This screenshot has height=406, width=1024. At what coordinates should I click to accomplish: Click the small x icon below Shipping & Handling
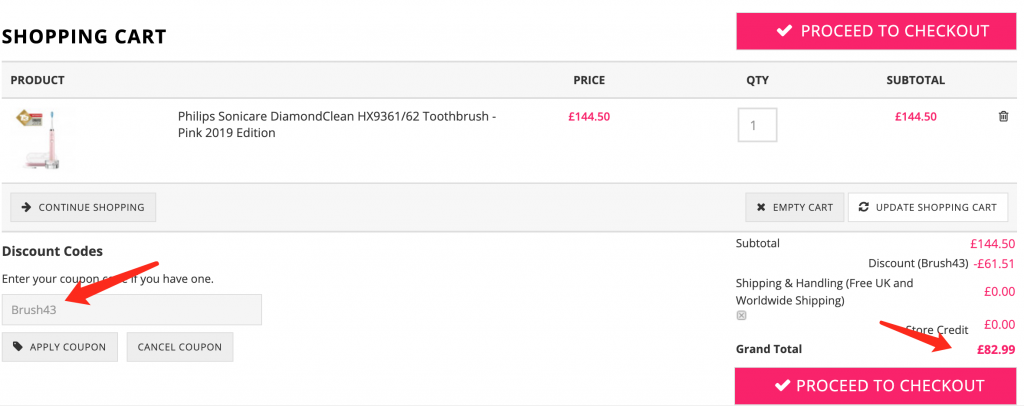pos(741,315)
